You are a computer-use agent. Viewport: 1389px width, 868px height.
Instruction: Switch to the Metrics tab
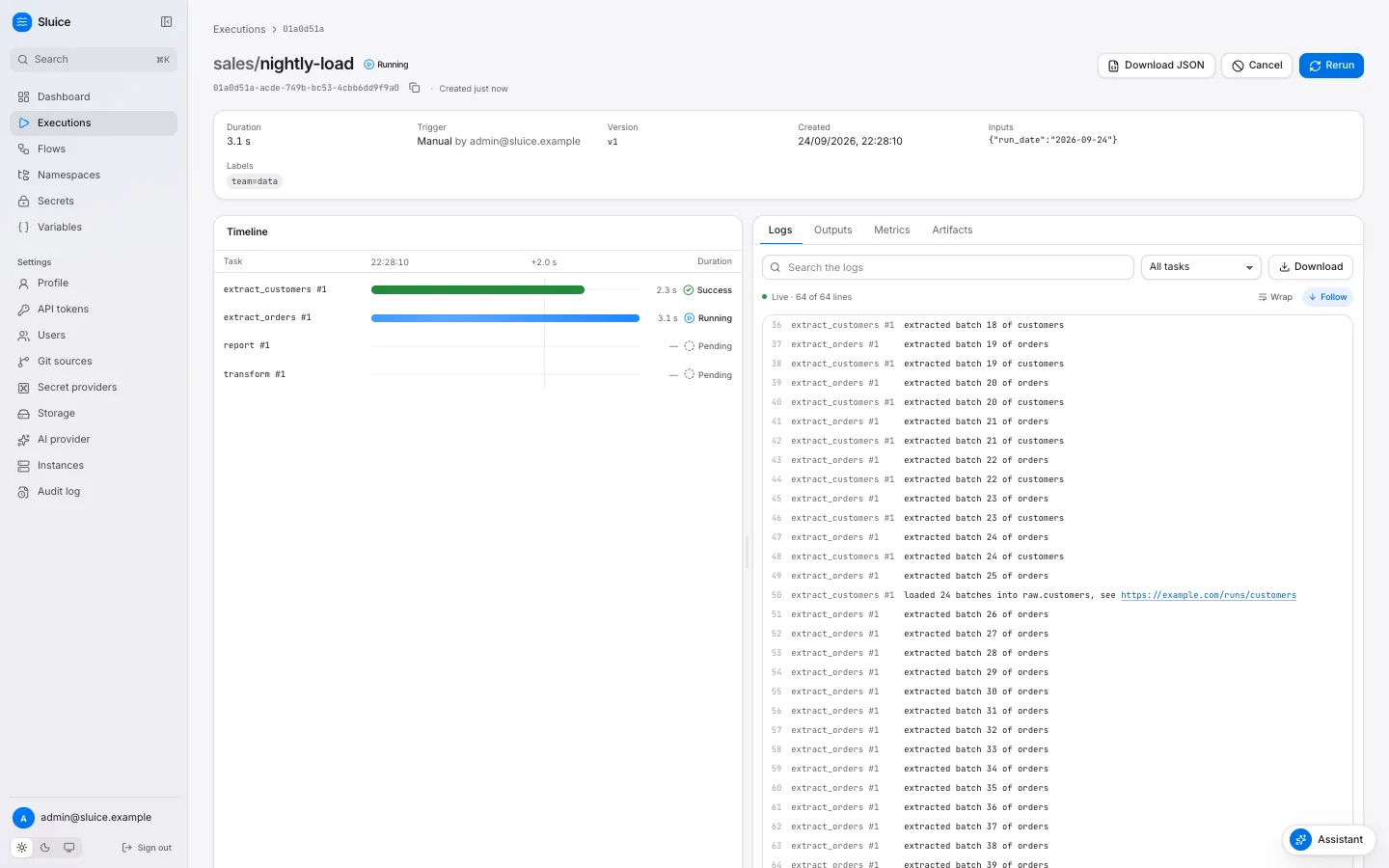pyautogui.click(x=891, y=231)
